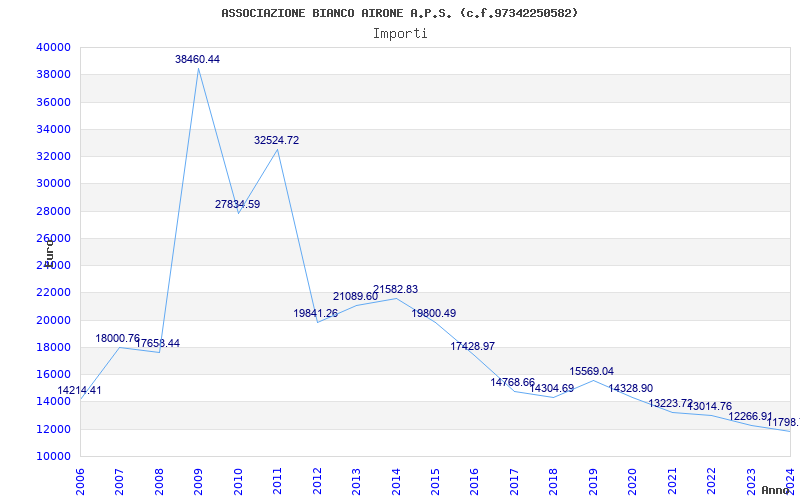Select the 32524.72 data point label
800x500 pixels.
coord(277,140)
